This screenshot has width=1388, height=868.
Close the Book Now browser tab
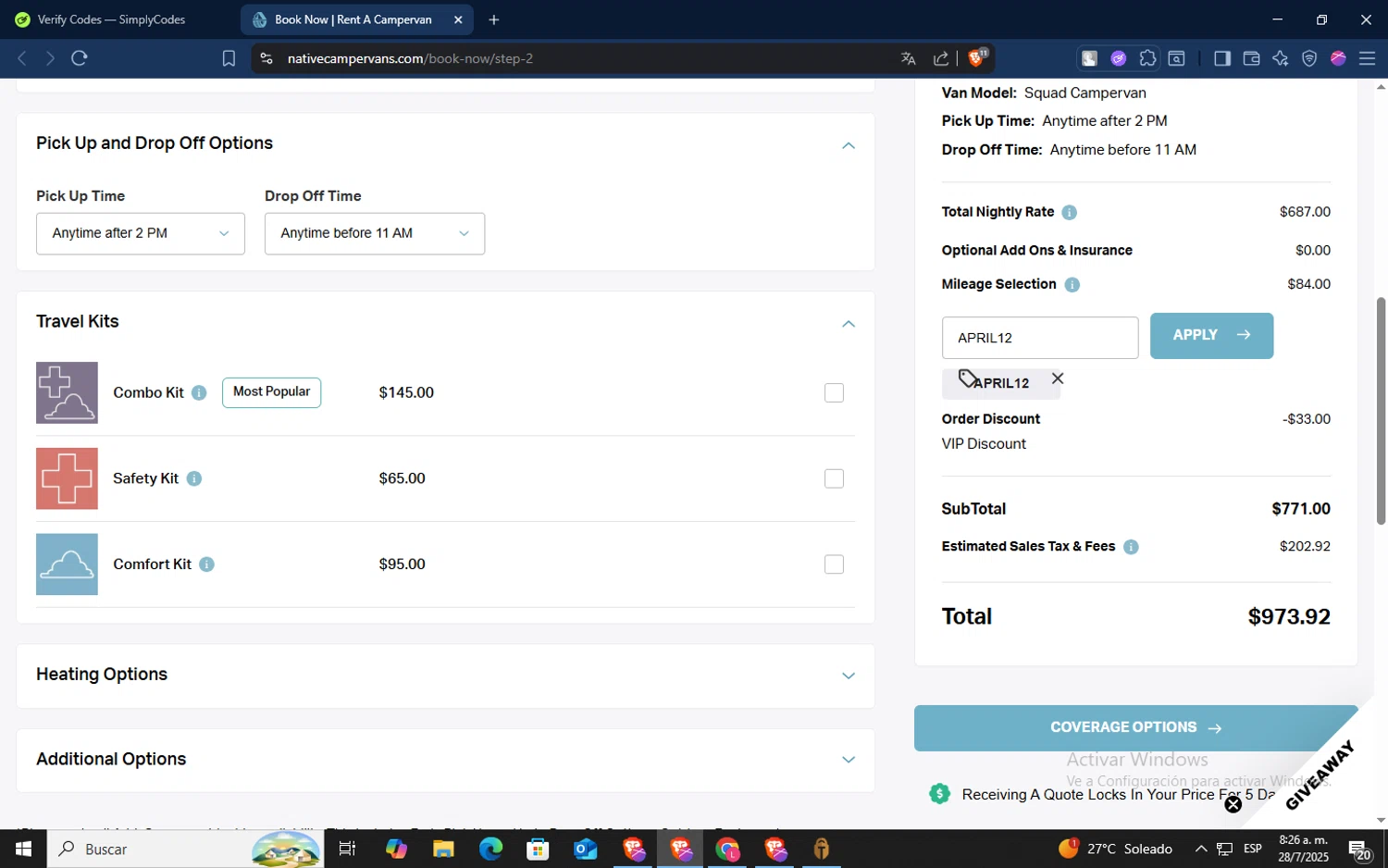pos(458,19)
